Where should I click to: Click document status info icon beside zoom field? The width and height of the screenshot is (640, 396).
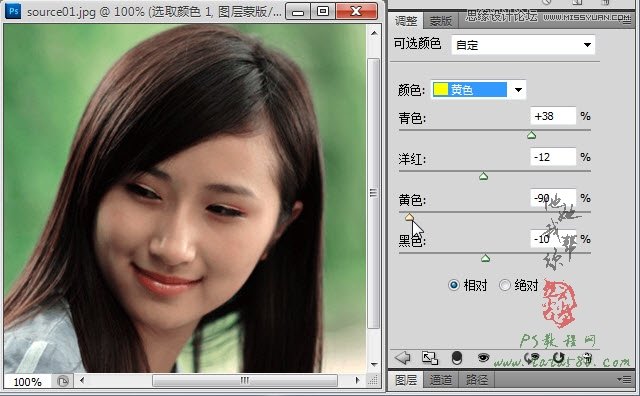pyautogui.click(x=63, y=382)
